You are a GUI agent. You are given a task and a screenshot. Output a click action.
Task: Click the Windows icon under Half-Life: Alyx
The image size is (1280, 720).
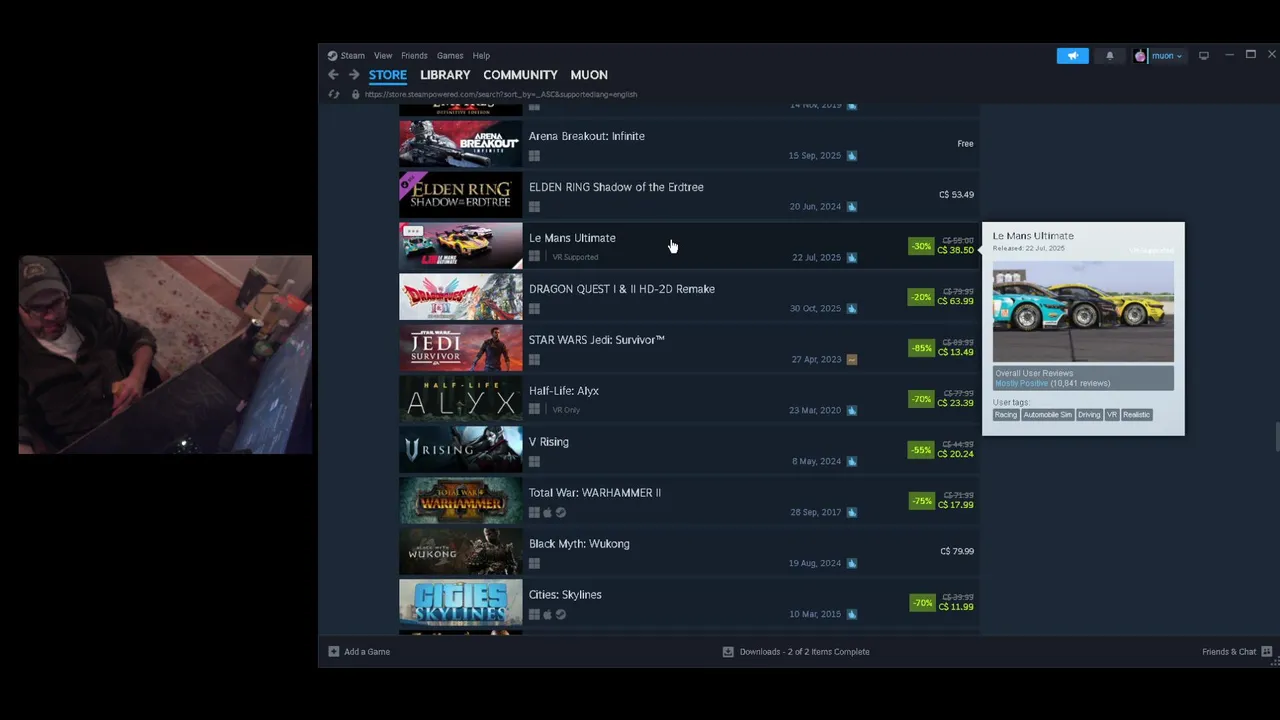click(534, 410)
